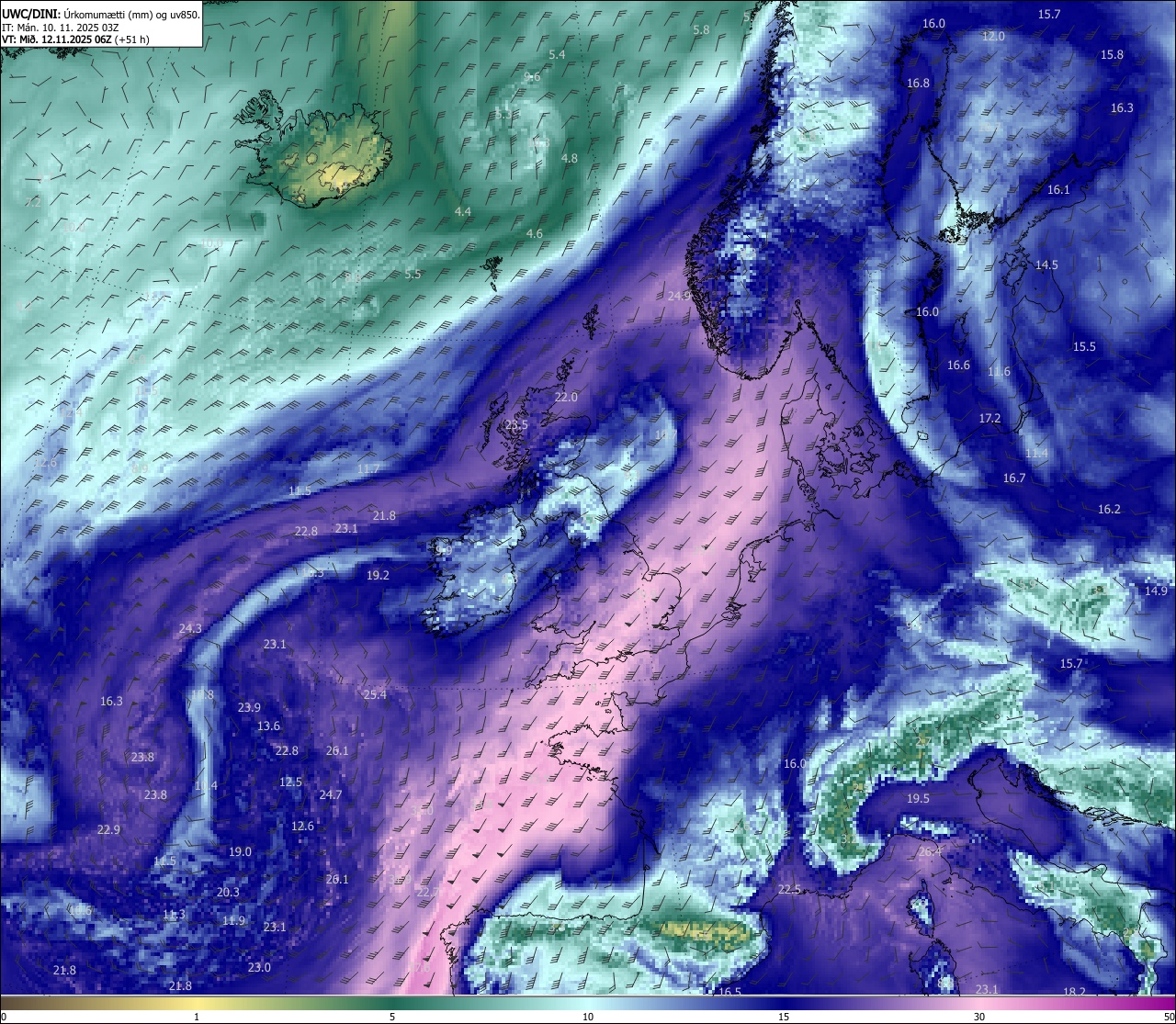Image resolution: width=1176 pixels, height=1024 pixels.
Task: Click the 14.5 value on the map
Action: point(1046,264)
